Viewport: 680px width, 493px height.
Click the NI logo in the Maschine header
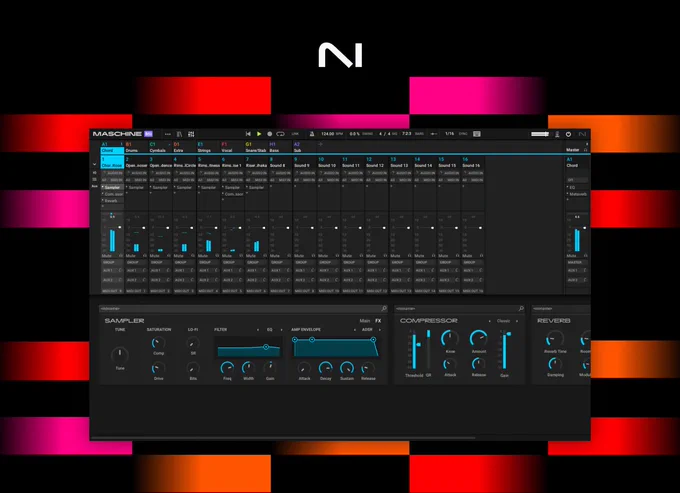(x=582, y=134)
